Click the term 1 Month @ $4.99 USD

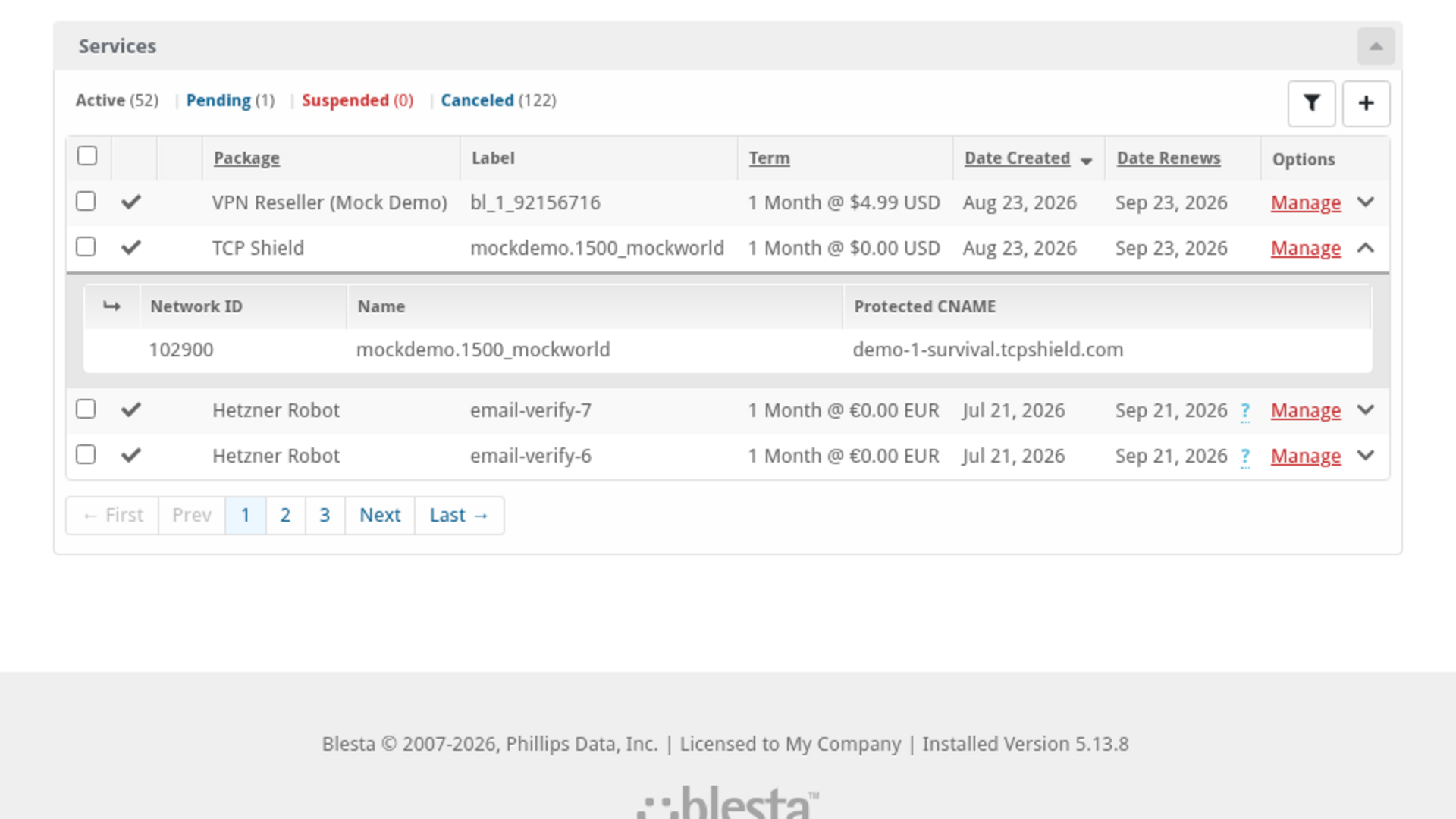[844, 202]
